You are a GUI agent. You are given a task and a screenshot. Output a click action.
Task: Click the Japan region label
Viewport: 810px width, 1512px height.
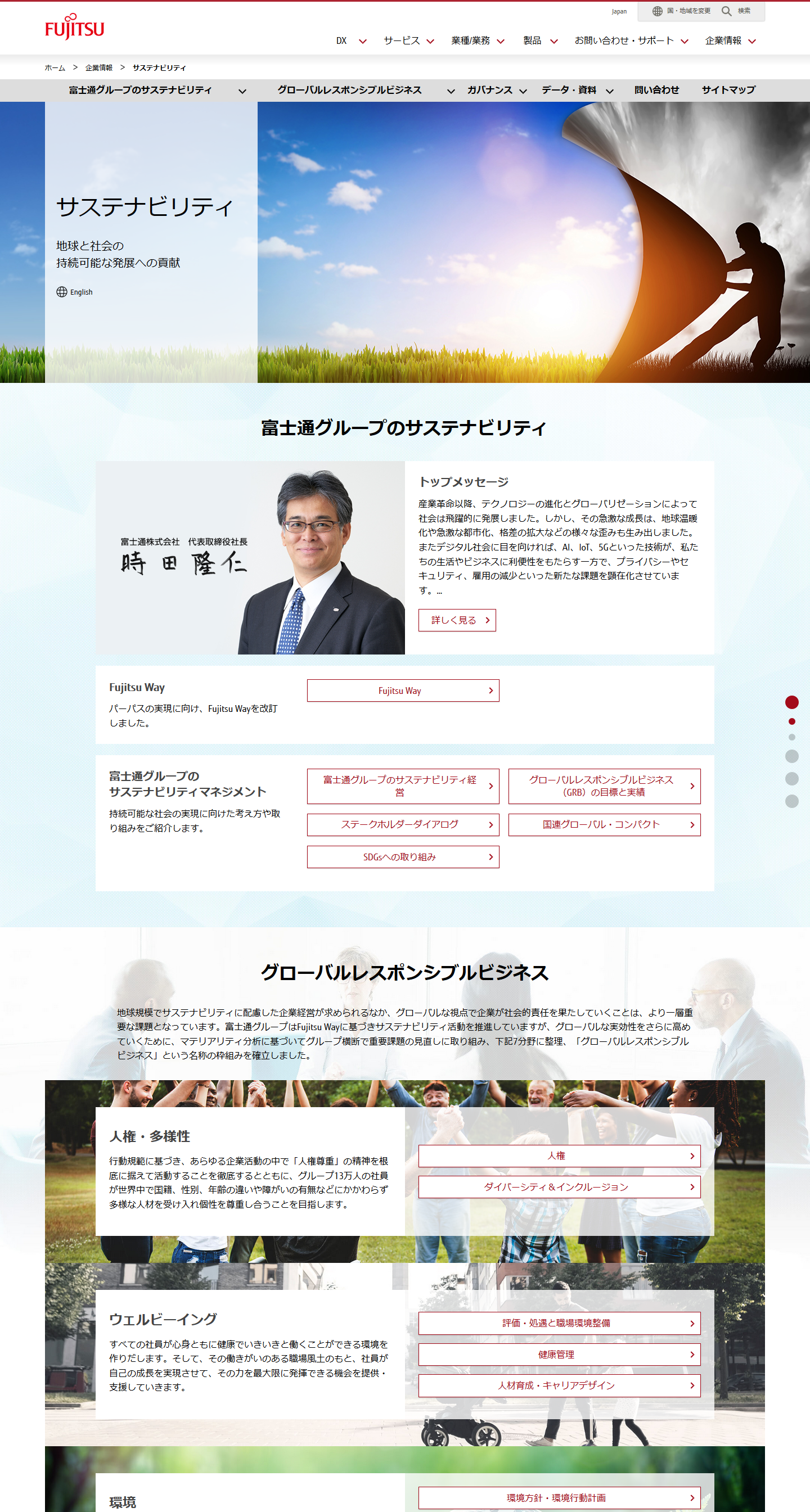tap(619, 11)
